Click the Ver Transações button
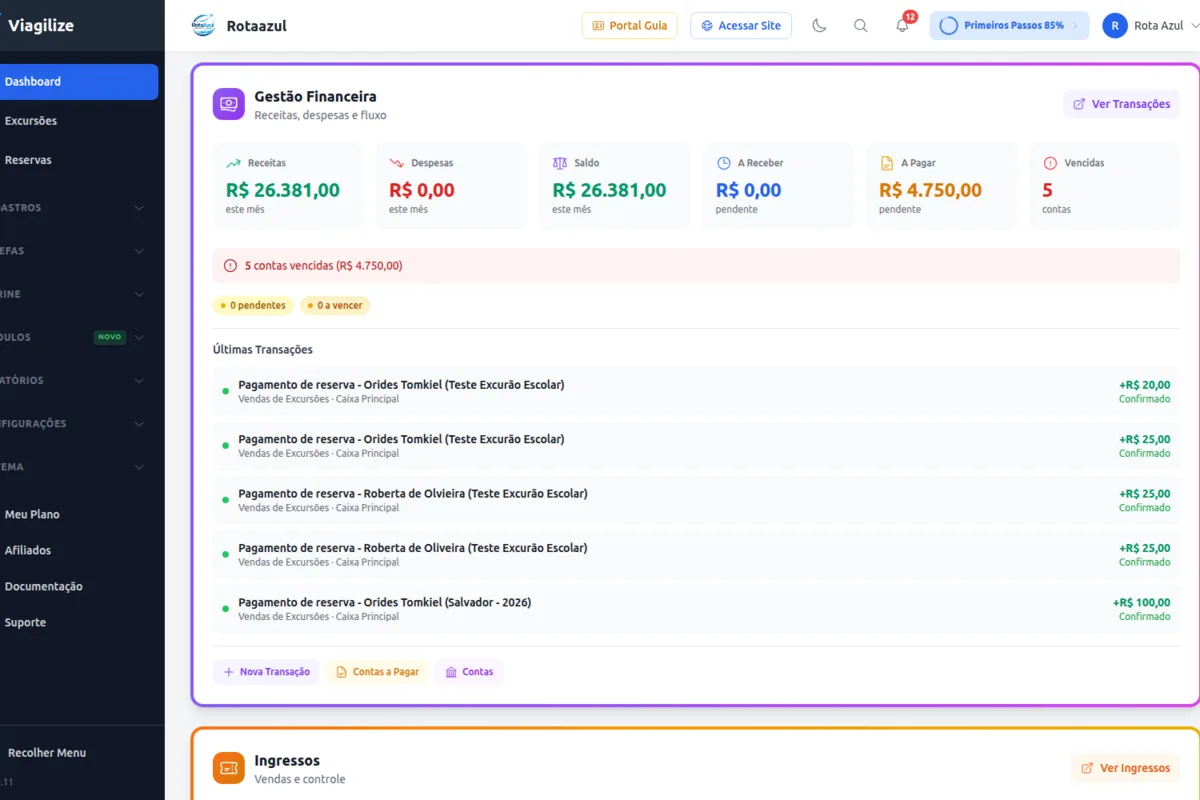The image size is (1200, 800). tap(1121, 104)
